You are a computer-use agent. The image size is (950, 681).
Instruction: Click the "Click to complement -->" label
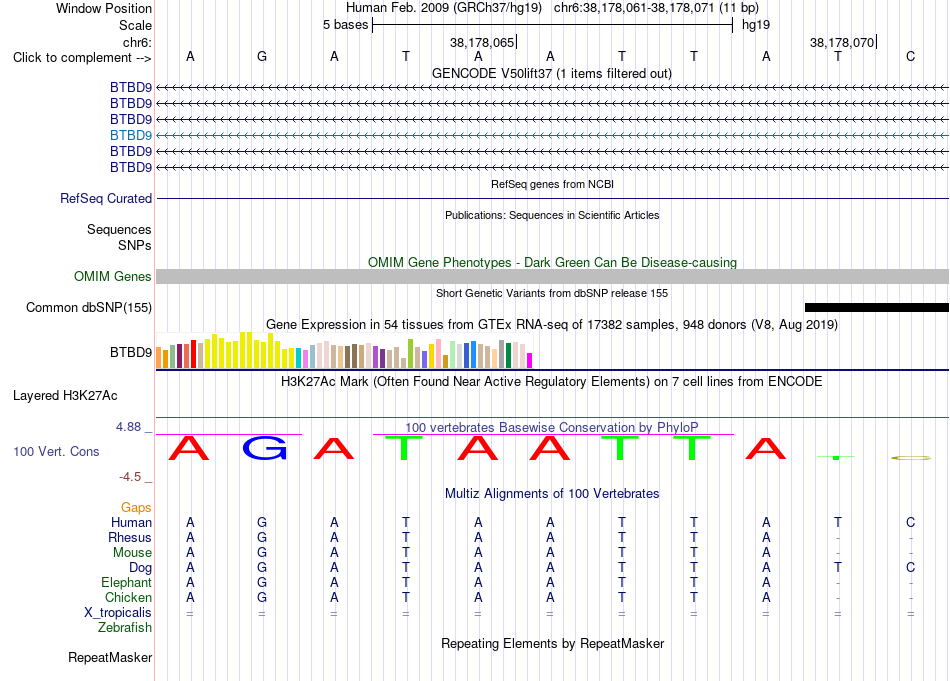[82, 58]
